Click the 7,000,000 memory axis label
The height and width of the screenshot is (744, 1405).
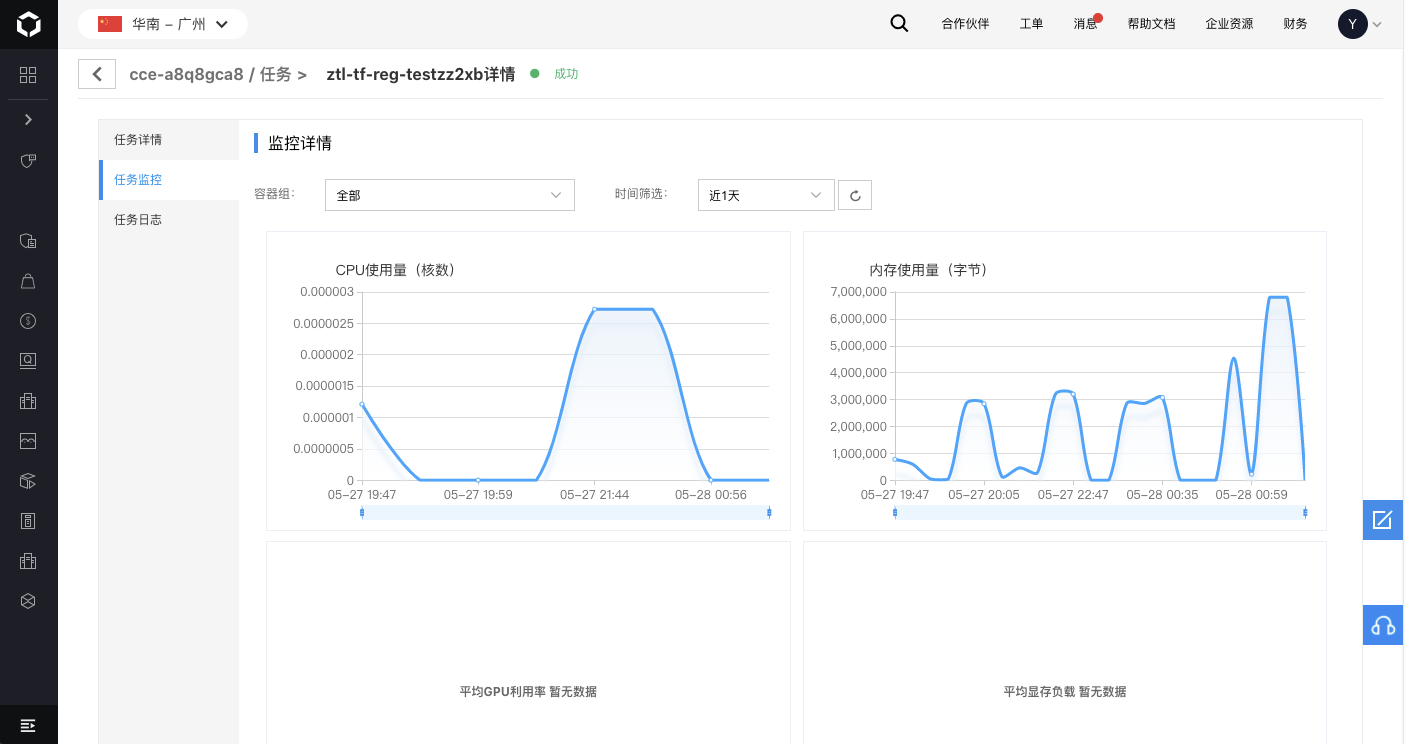pyautogui.click(x=858, y=292)
